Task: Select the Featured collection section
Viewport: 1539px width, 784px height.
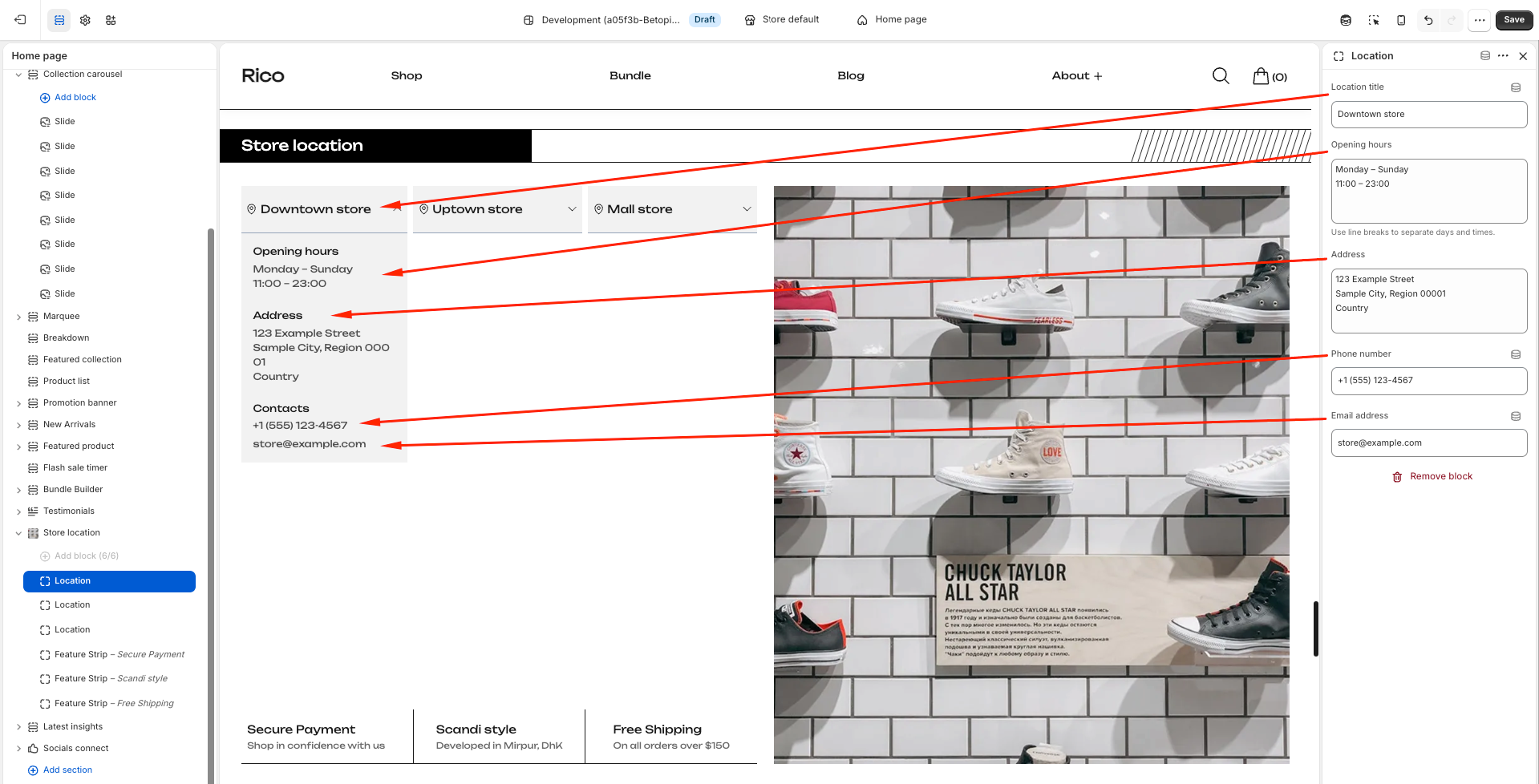Action: pos(82,360)
